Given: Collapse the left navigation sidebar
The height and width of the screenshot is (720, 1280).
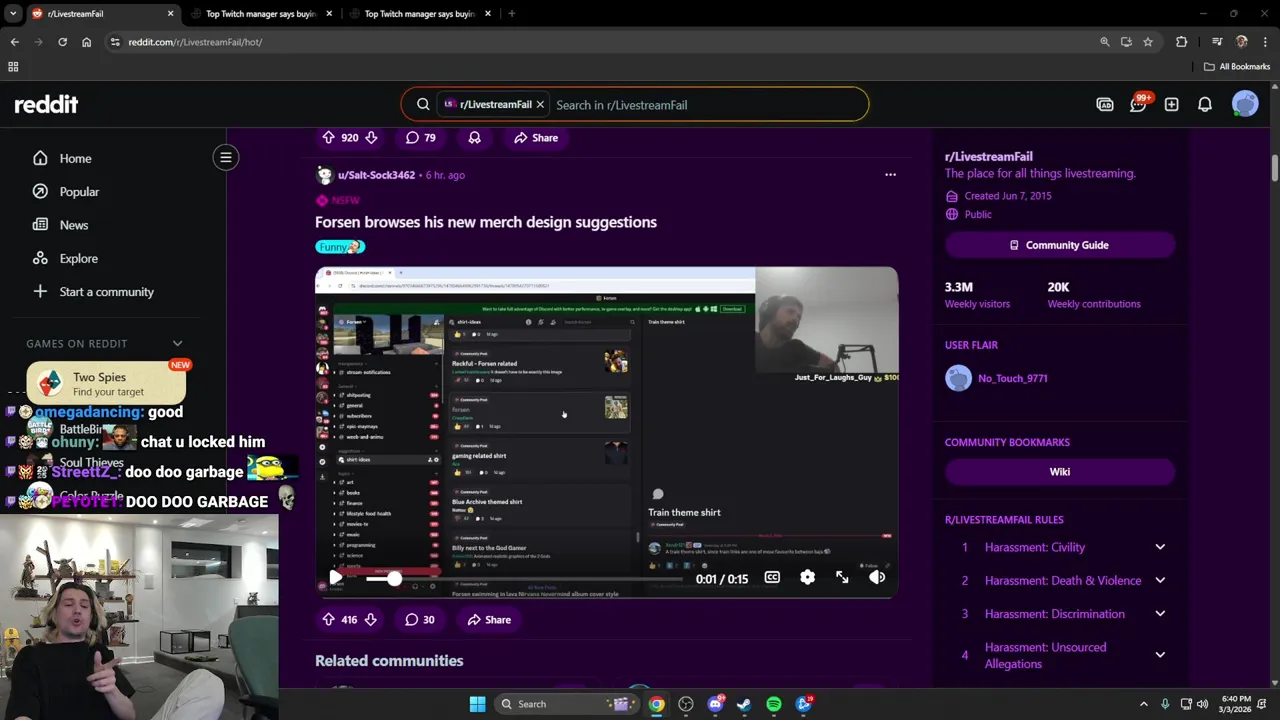Looking at the screenshot, I should point(226,157).
